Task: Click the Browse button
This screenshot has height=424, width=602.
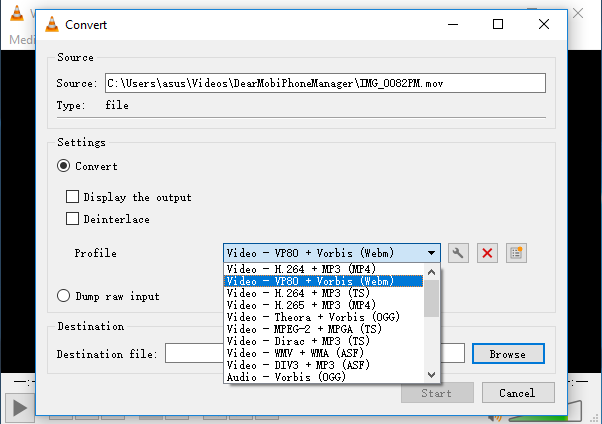Action: (508, 353)
